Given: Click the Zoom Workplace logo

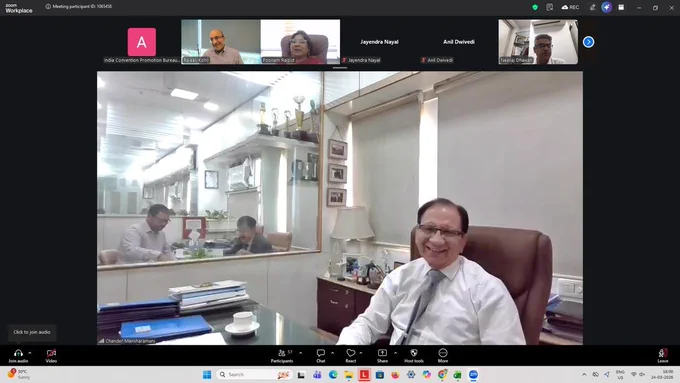Looking at the screenshot, I should click(x=19, y=8).
